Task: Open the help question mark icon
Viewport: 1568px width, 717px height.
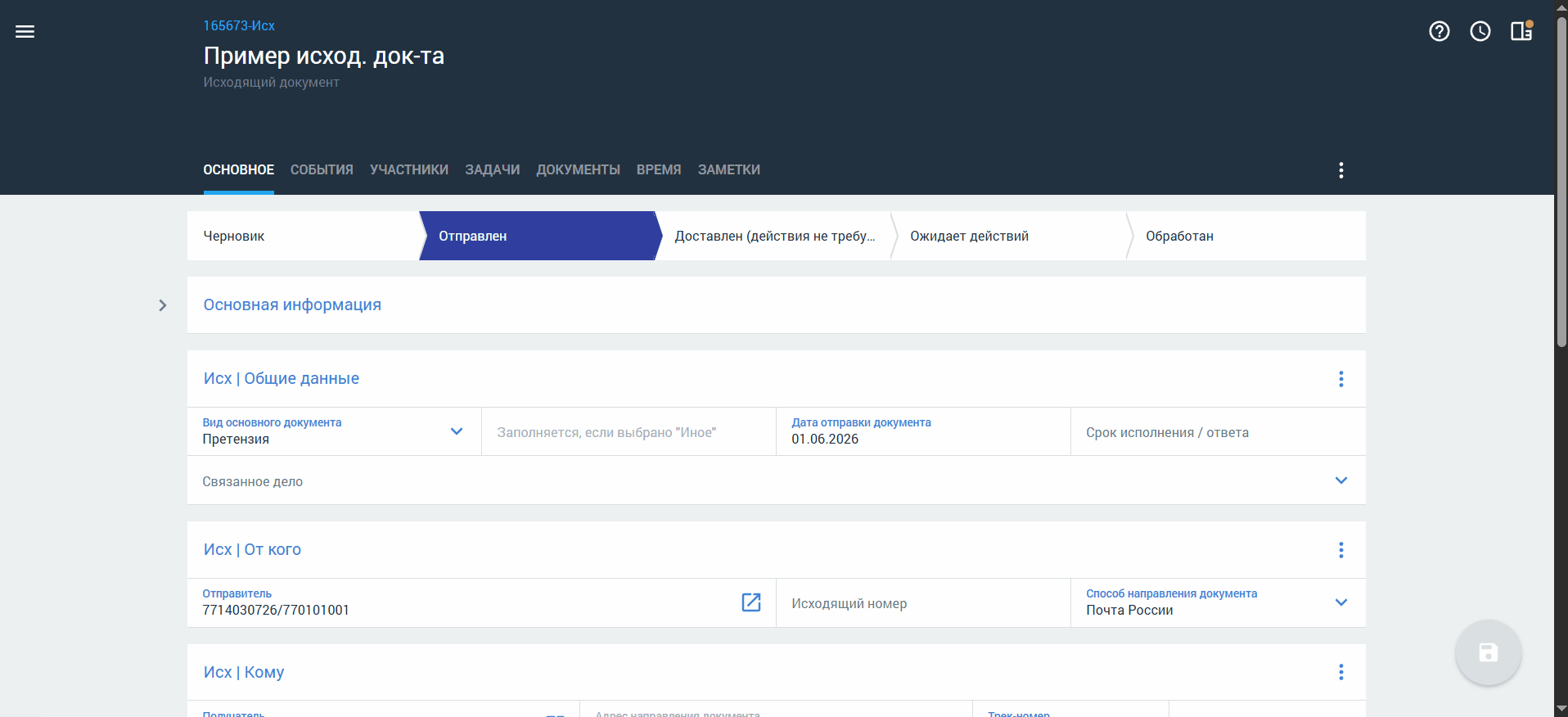Action: pos(1440,31)
